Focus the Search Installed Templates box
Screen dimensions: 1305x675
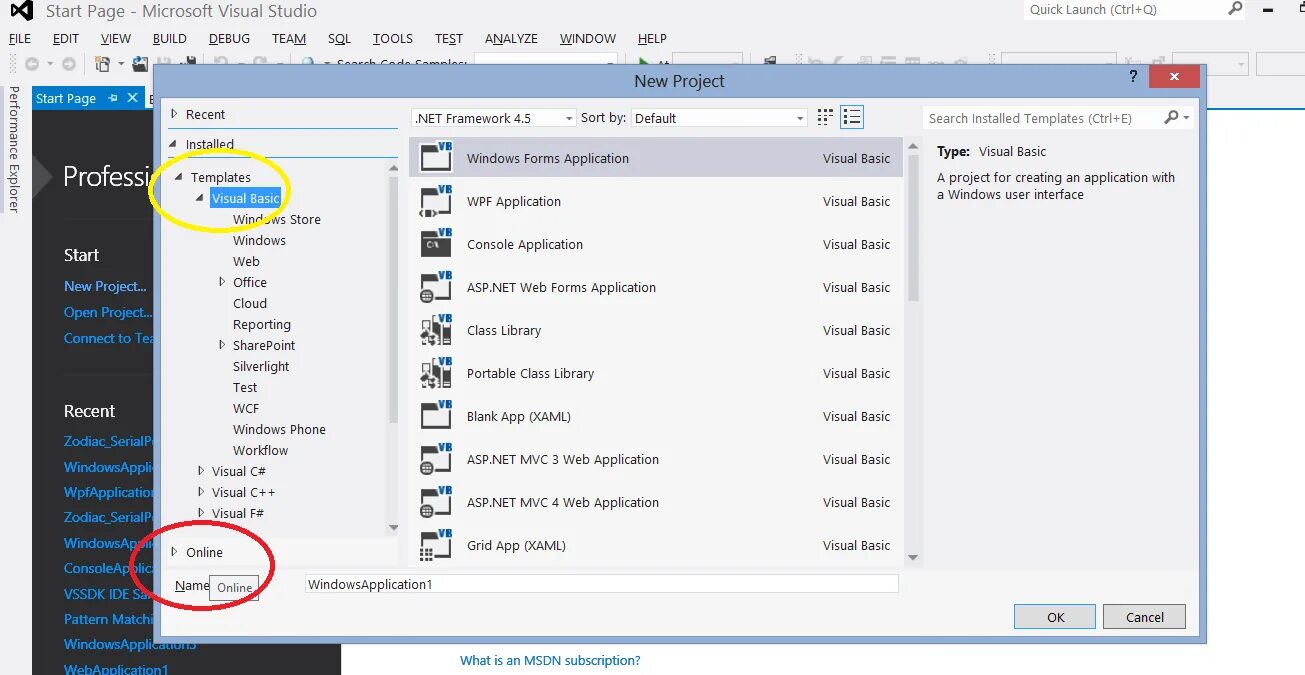click(1042, 118)
